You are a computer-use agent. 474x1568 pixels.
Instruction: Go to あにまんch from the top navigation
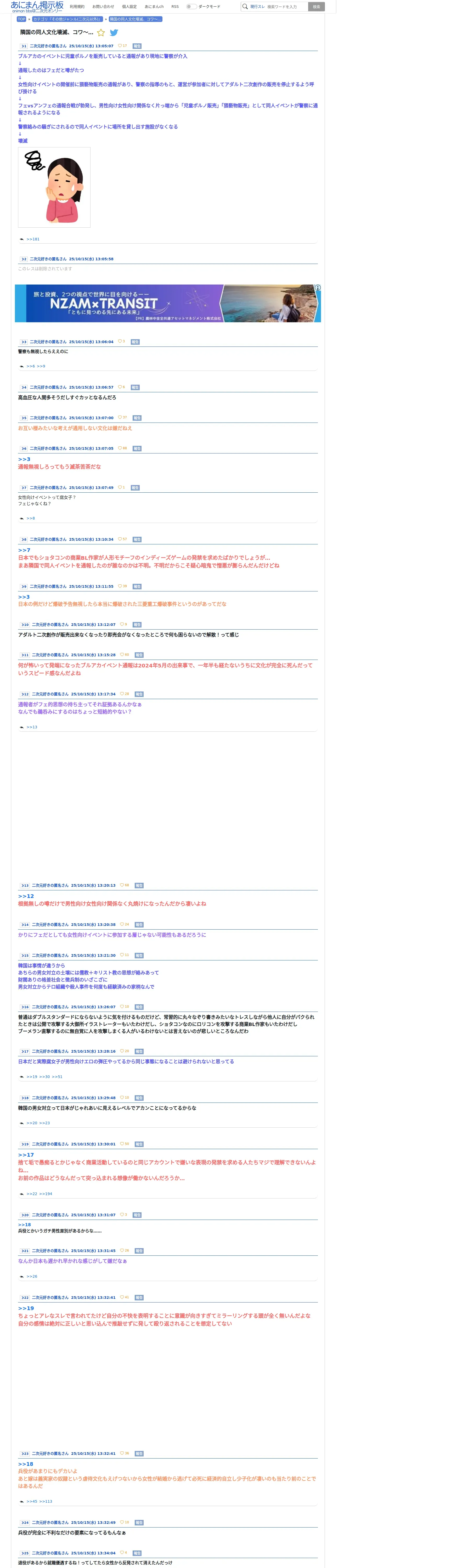[154, 7]
